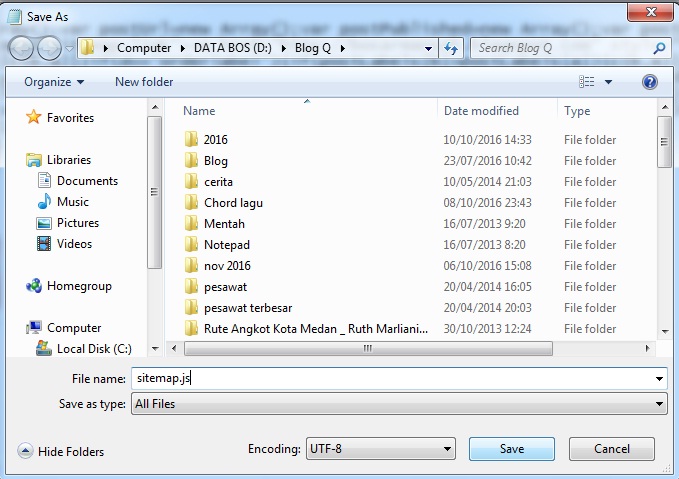This screenshot has height=479, width=679.
Task: Select the 2016 folder
Action: (215, 139)
